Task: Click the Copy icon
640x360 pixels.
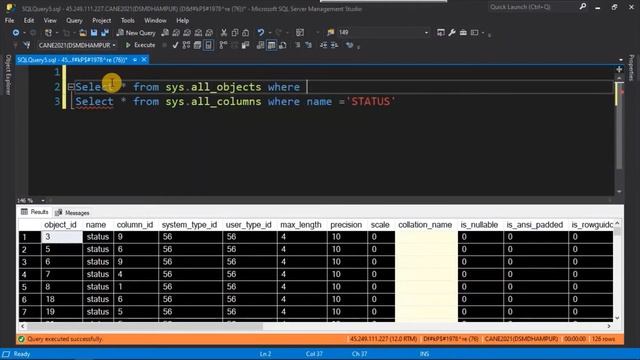Action: [x=235, y=33]
